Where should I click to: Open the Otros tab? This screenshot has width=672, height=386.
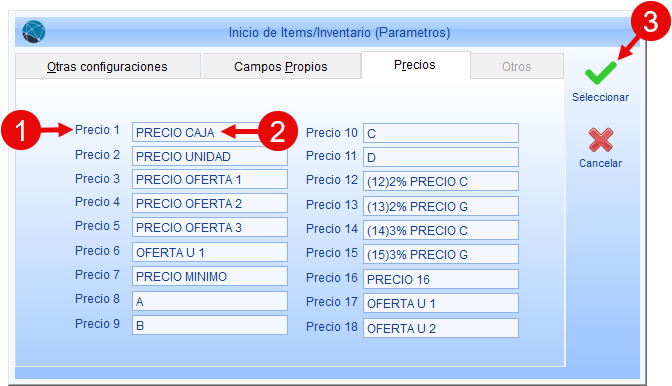tap(517, 66)
